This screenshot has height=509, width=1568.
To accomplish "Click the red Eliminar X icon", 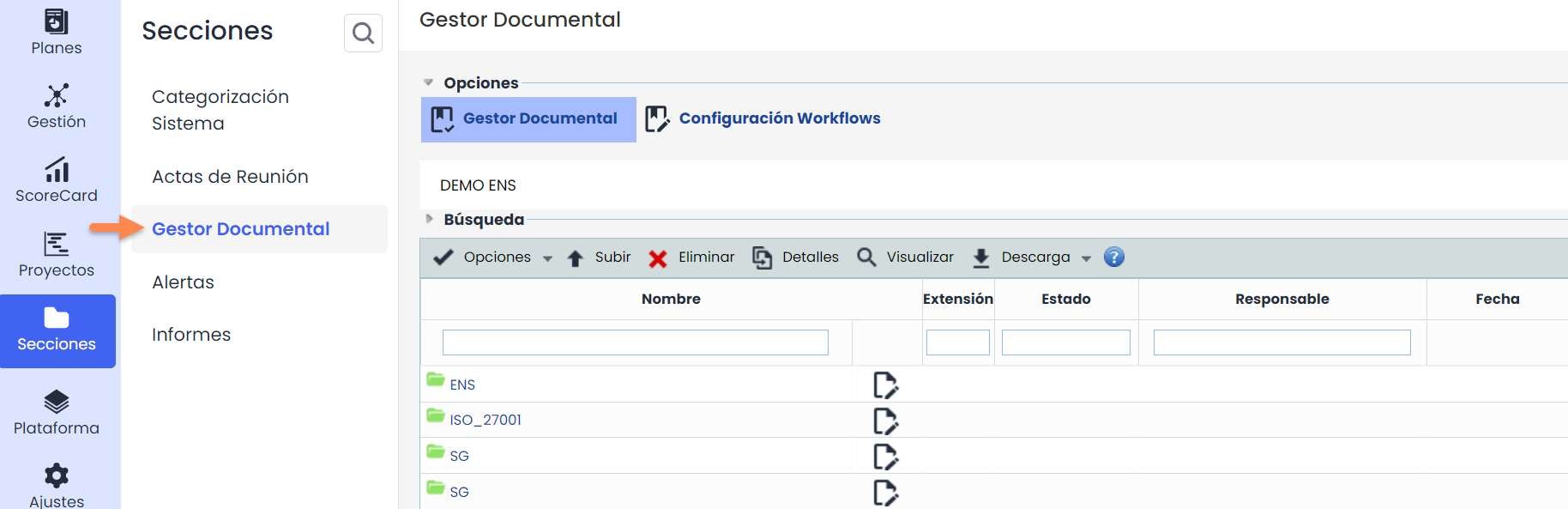I will point(658,258).
